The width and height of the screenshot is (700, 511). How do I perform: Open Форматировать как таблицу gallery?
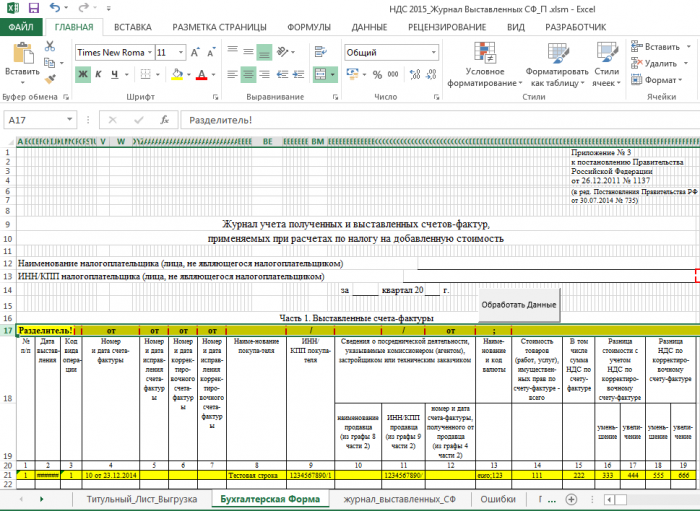[557, 65]
